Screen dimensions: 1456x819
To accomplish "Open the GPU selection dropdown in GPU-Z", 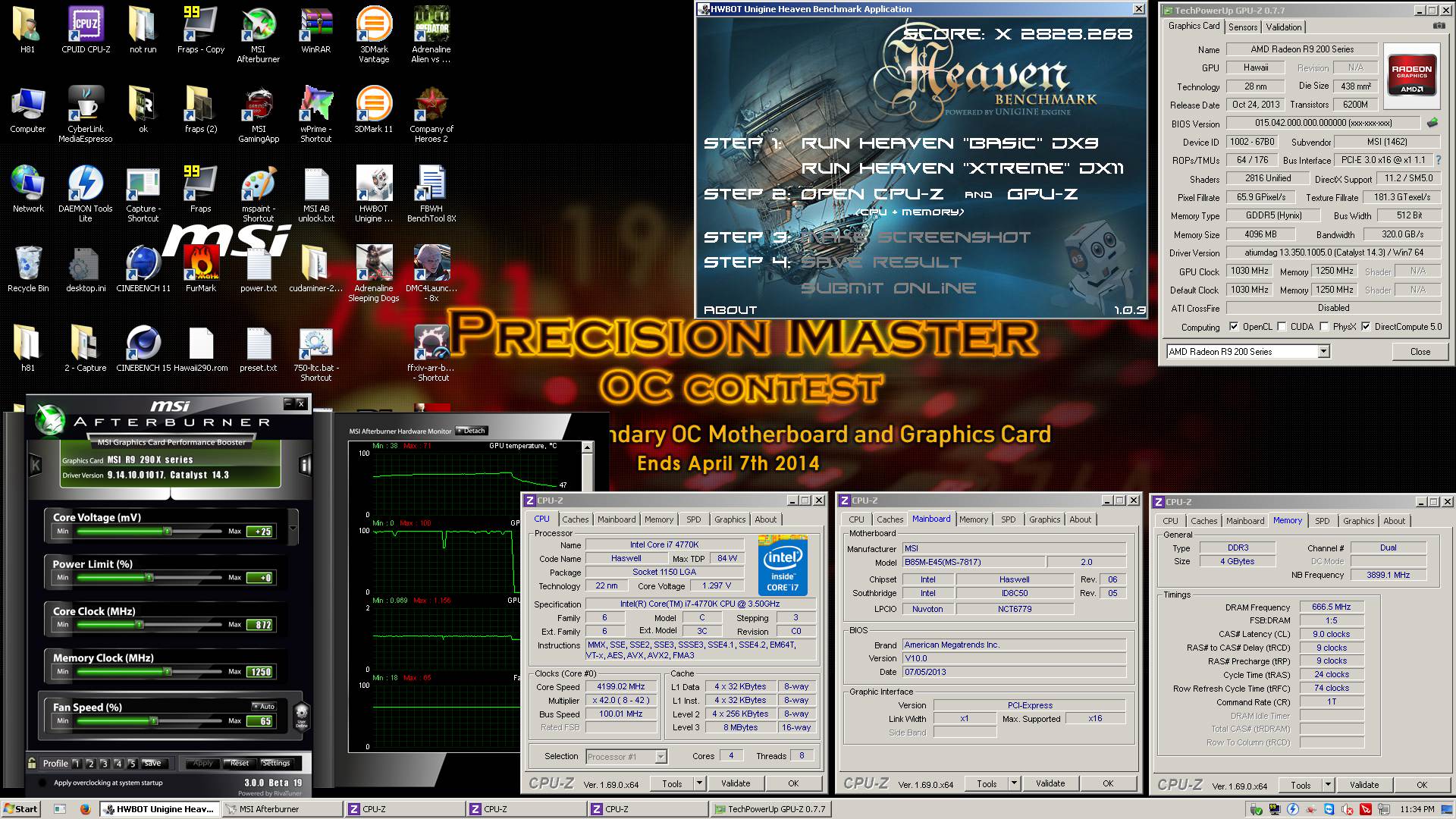I will 1323,352.
